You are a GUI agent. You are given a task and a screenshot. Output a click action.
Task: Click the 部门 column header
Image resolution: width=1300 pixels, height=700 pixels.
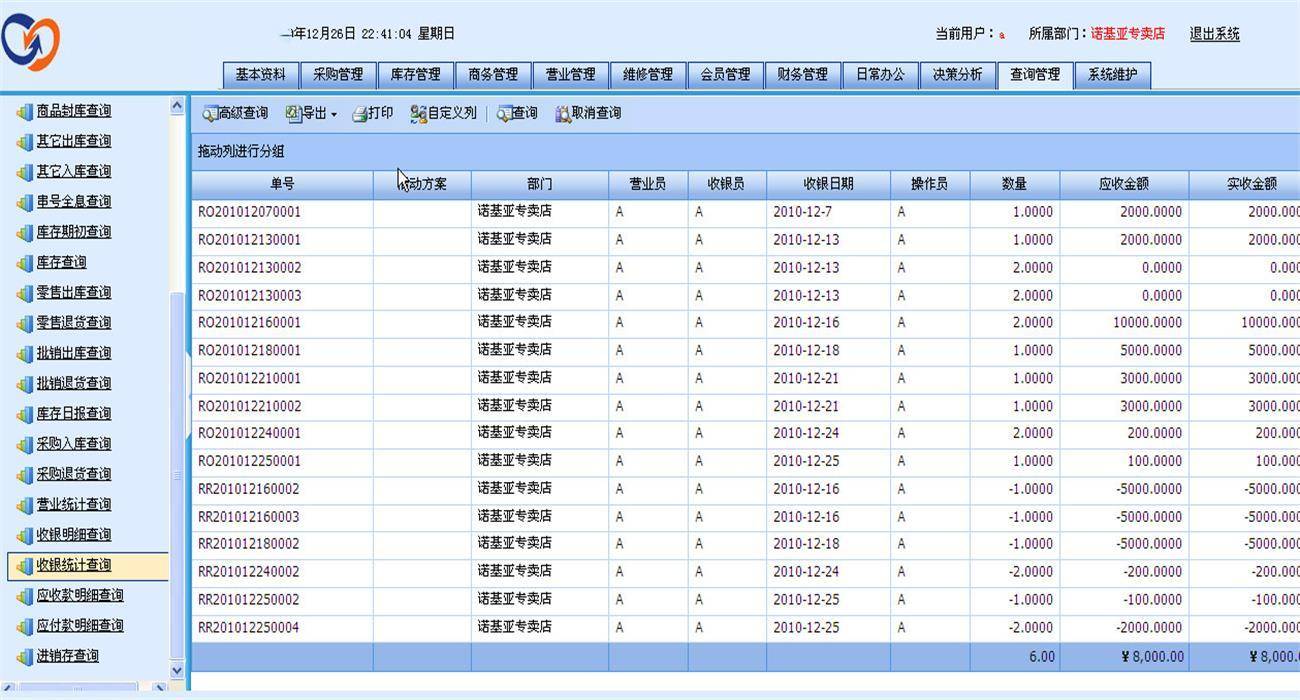[539, 185]
